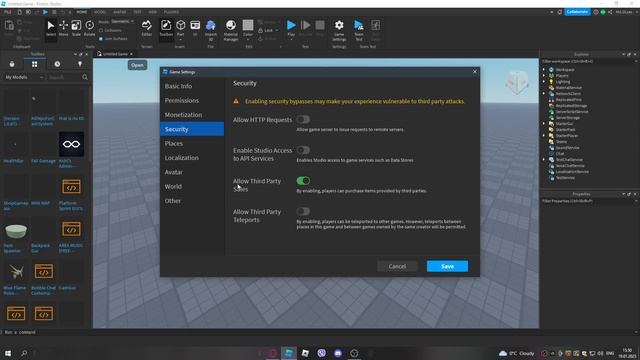The height and width of the screenshot is (360, 640).
Task: Open the Material Manager
Action: click(x=231, y=29)
